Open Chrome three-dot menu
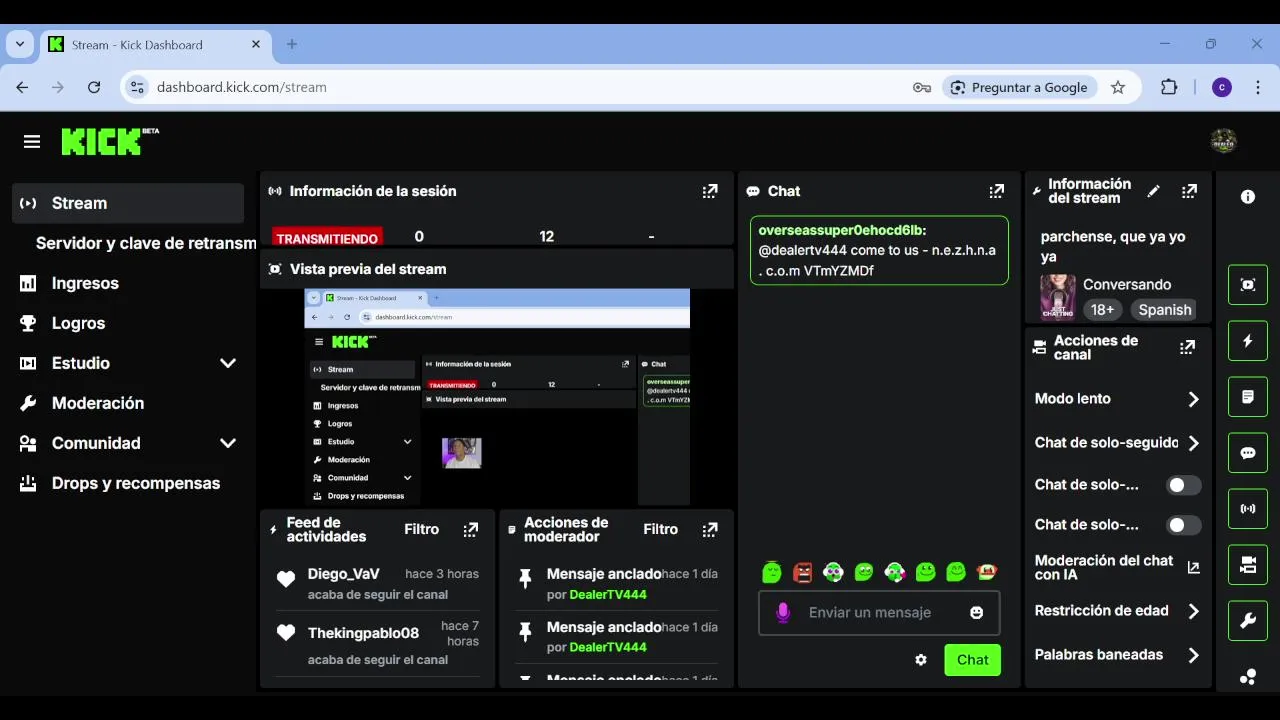This screenshot has height=720, width=1280. 1258,88
